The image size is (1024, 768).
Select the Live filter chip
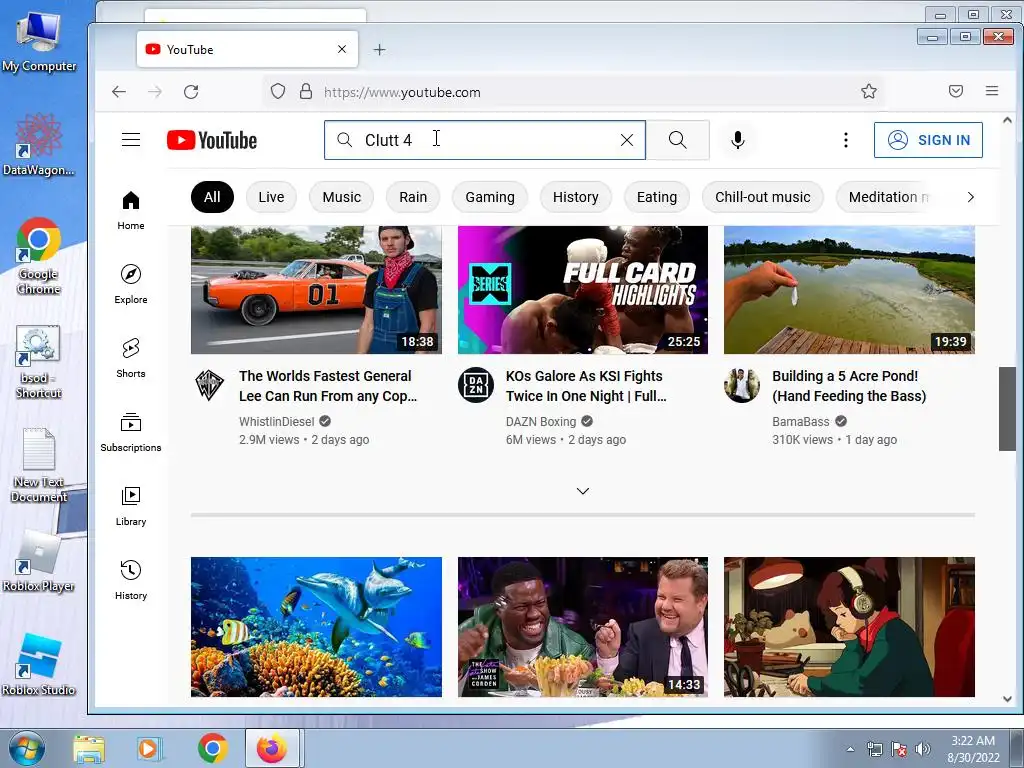click(x=271, y=197)
